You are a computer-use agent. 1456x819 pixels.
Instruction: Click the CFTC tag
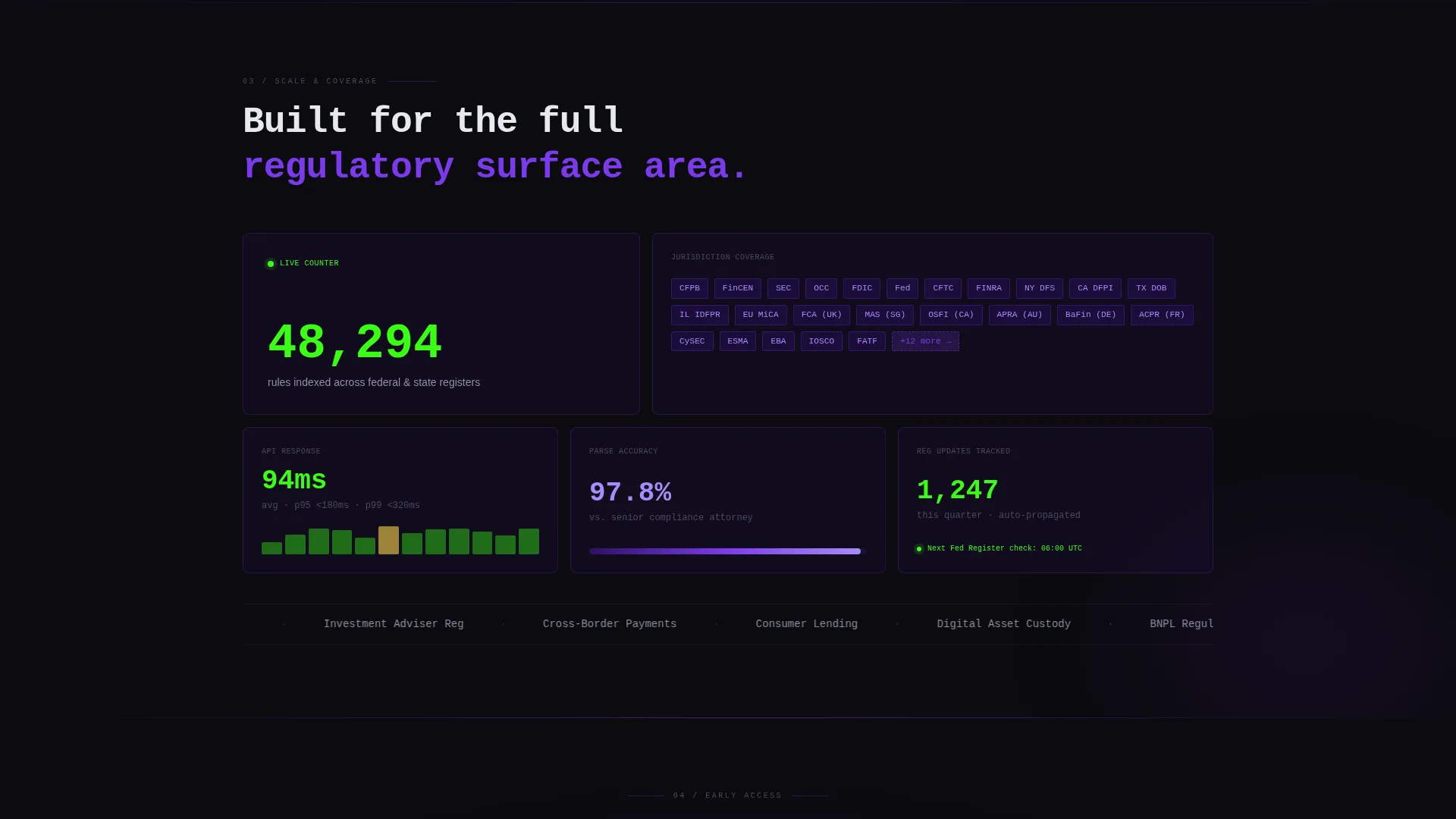pyautogui.click(x=943, y=288)
